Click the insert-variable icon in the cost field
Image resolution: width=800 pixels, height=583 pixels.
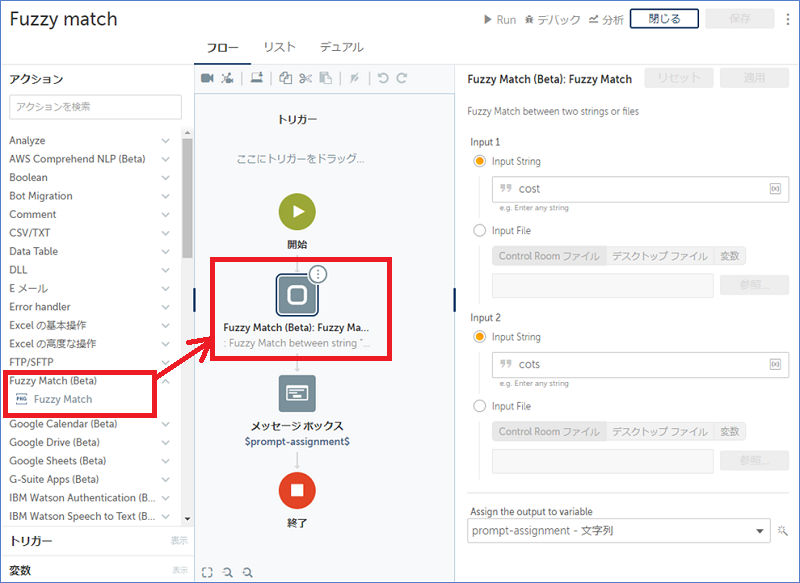point(774,189)
